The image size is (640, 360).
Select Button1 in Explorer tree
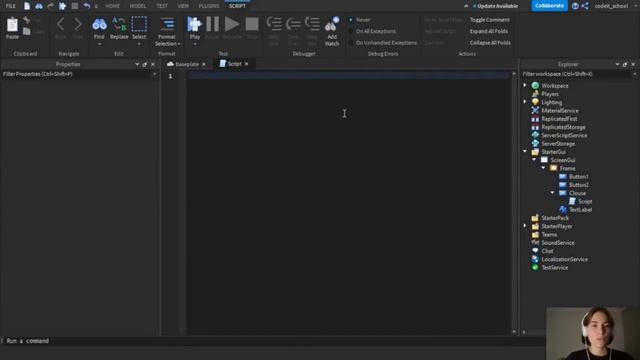pyautogui.click(x=578, y=176)
